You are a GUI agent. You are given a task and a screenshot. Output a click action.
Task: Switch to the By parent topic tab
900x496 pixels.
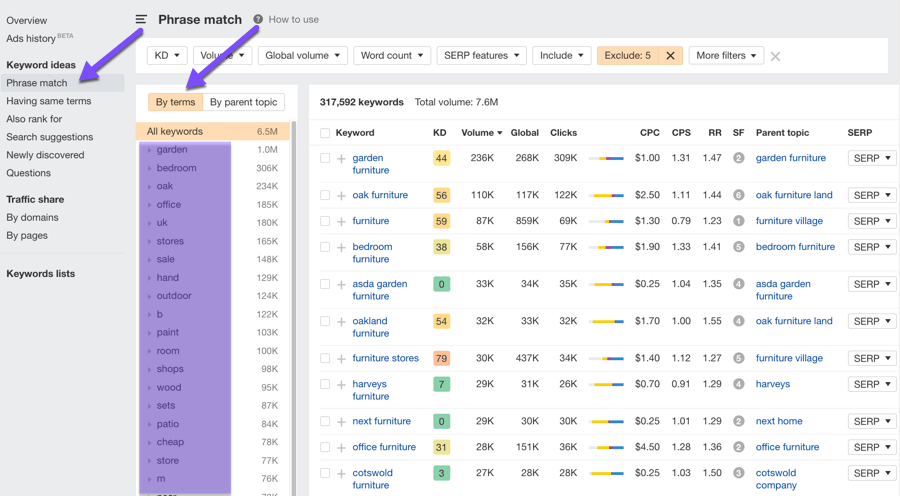point(244,102)
